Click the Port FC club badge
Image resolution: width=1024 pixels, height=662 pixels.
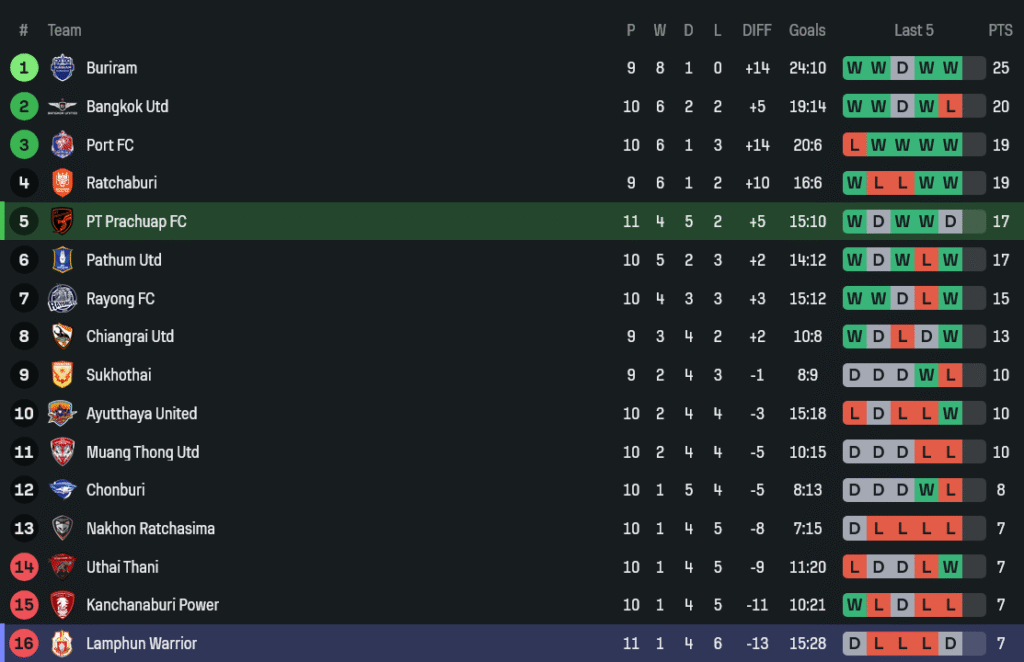[x=62, y=145]
